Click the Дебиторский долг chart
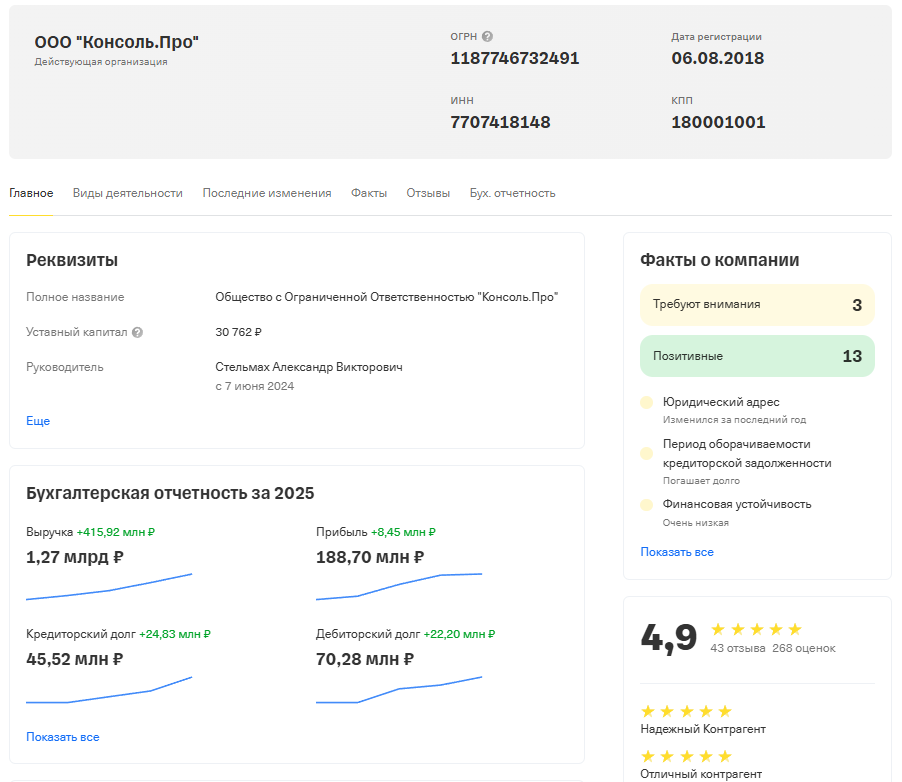Screen dimensions: 902x782 click(x=399, y=690)
